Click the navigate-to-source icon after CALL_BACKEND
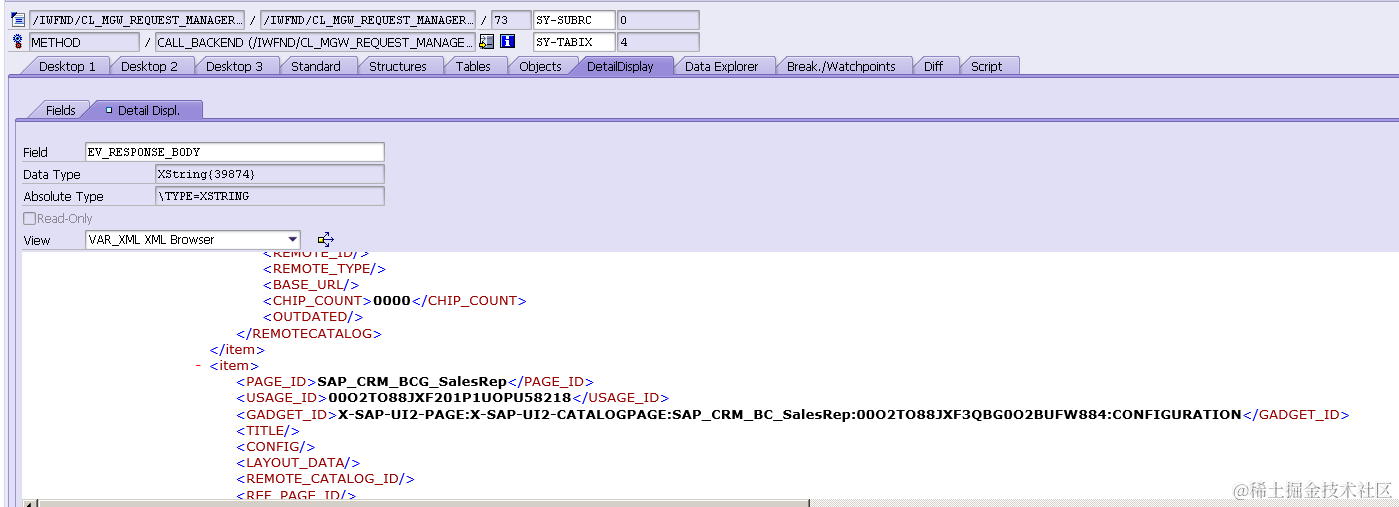This screenshot has width=1399, height=507. [487, 42]
